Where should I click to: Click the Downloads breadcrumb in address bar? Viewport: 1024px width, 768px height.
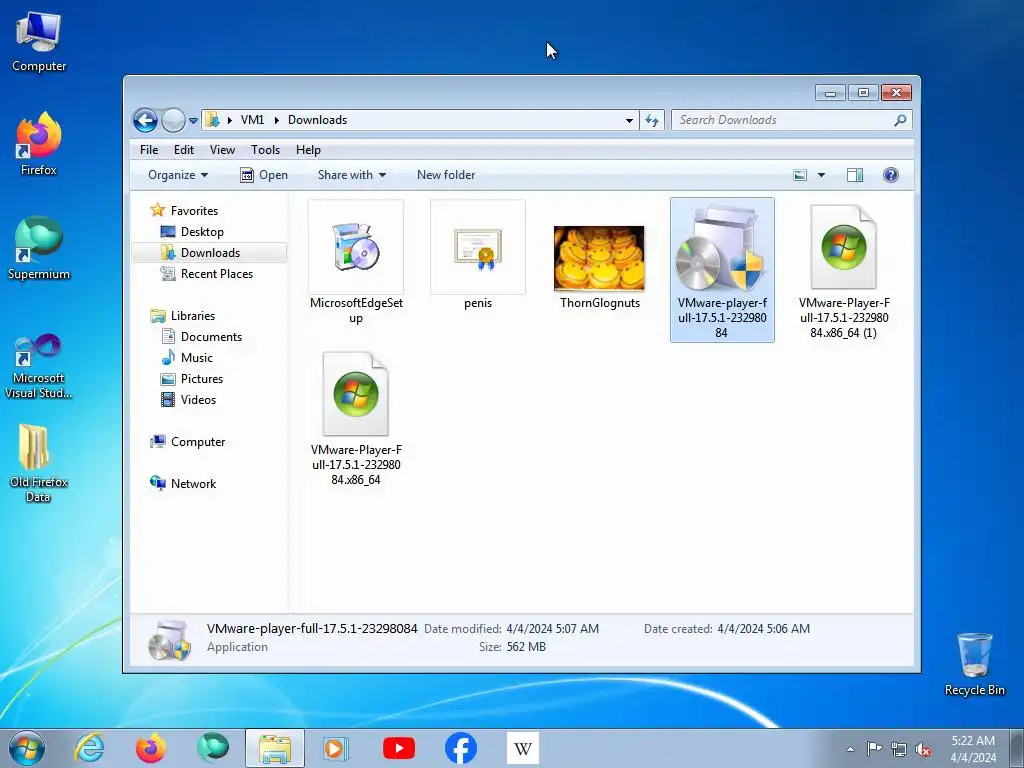pos(317,120)
